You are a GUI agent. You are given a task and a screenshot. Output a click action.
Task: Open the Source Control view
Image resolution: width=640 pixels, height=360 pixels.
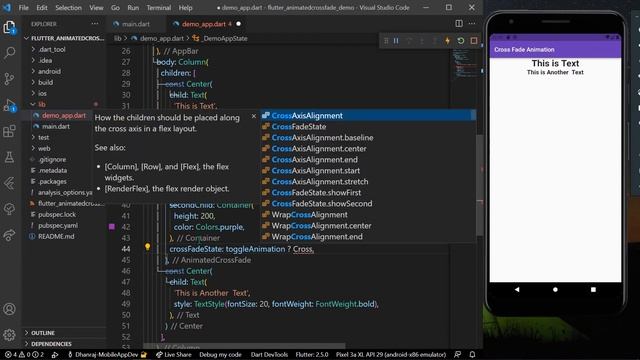[9, 79]
